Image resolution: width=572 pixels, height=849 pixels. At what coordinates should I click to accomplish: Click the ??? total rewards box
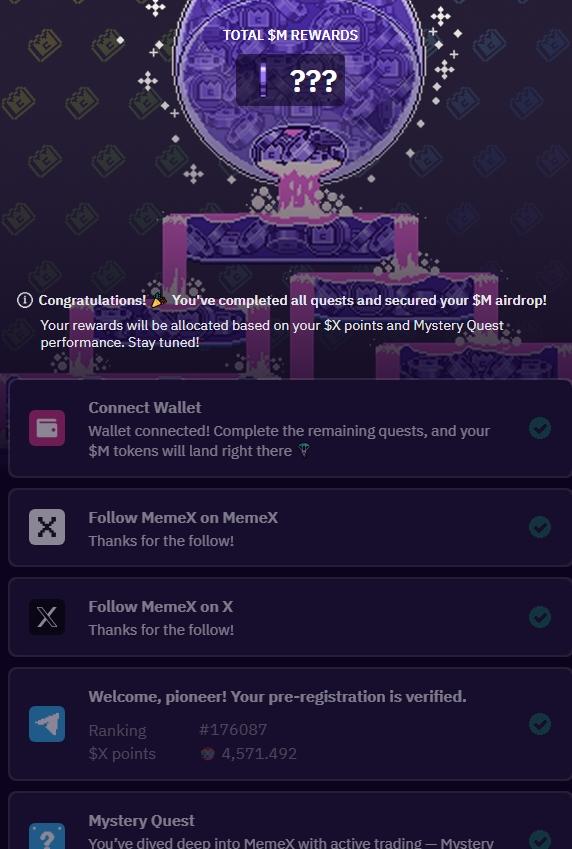point(290,80)
